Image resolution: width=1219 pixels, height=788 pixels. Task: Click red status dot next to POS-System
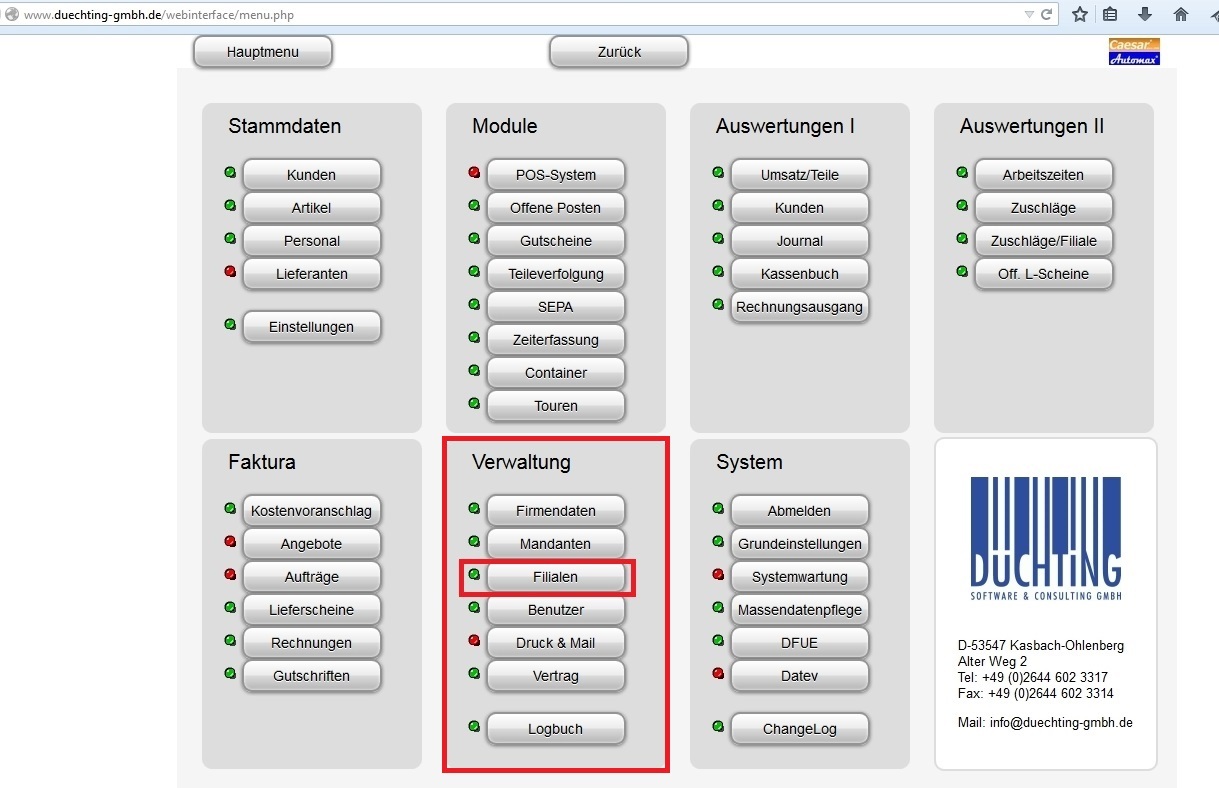coord(474,172)
